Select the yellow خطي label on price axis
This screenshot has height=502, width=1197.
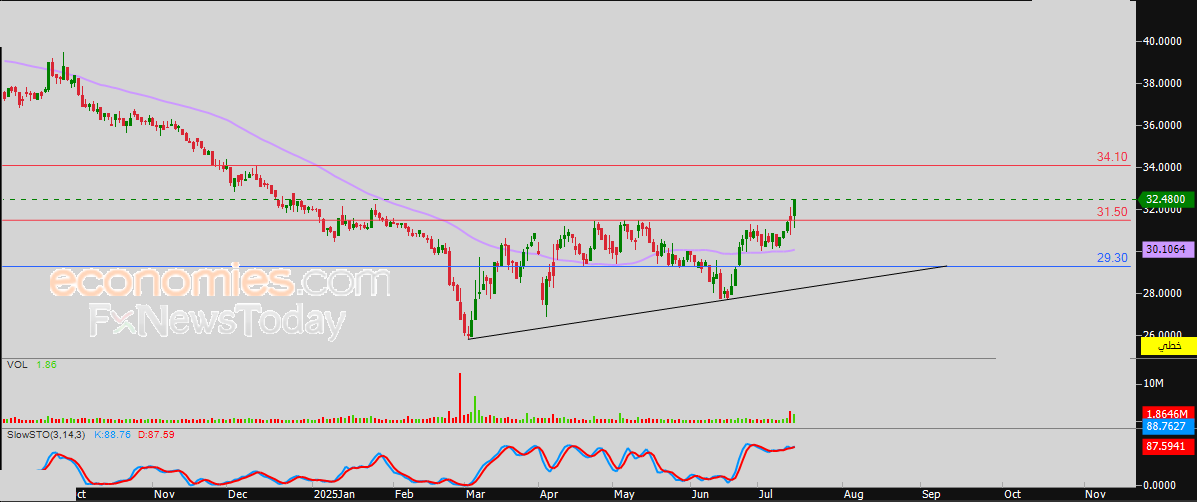[x=1167, y=346]
